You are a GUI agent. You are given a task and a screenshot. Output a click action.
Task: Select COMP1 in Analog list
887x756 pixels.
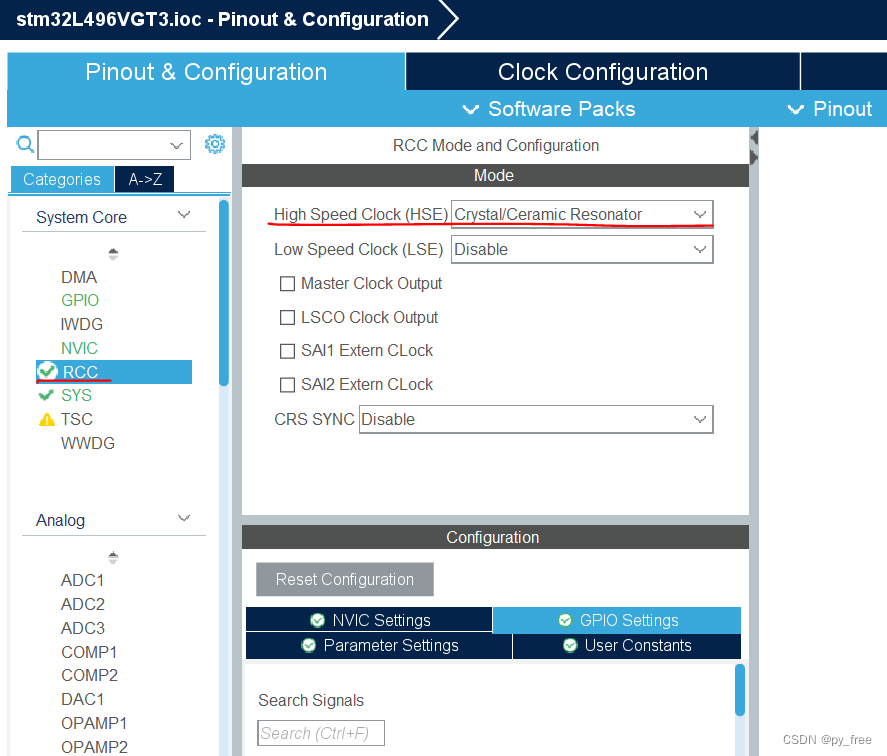89,652
